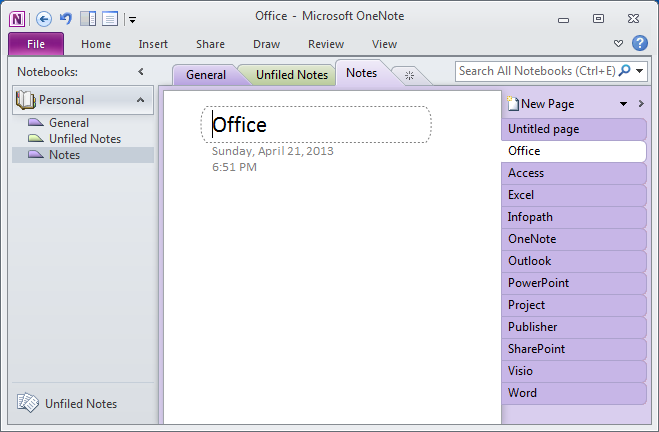Switch to the Notes section tab
The image size is (659, 432).
[x=361, y=73]
